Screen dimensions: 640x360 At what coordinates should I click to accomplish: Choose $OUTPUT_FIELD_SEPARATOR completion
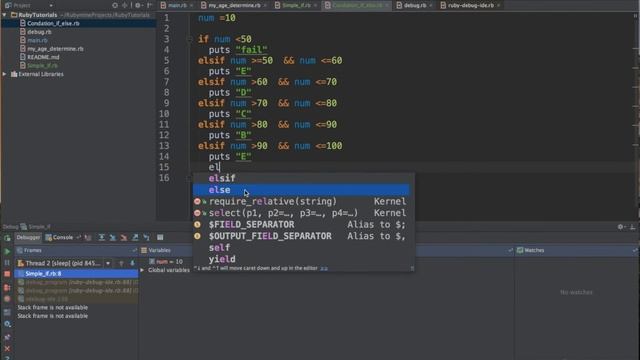301,236
